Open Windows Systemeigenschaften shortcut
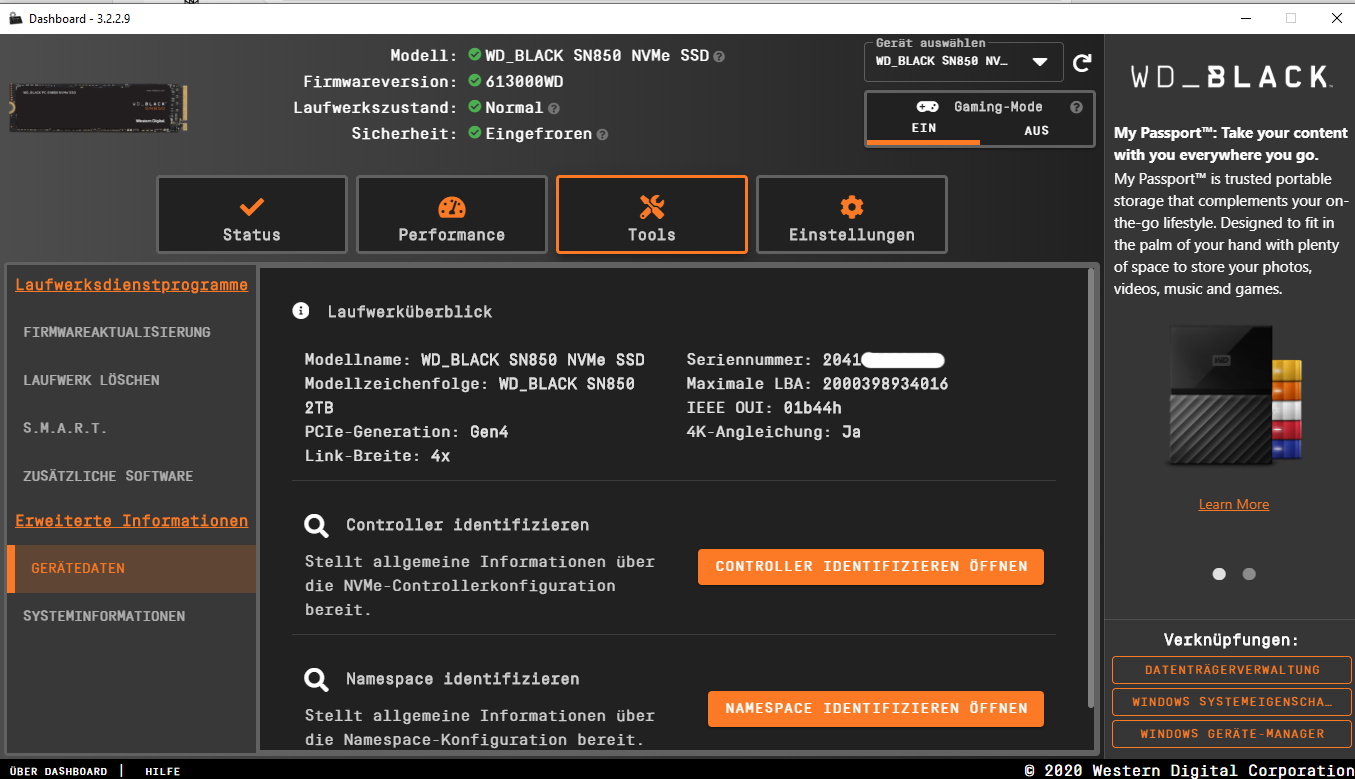This screenshot has width=1355, height=779. pyautogui.click(x=1232, y=702)
